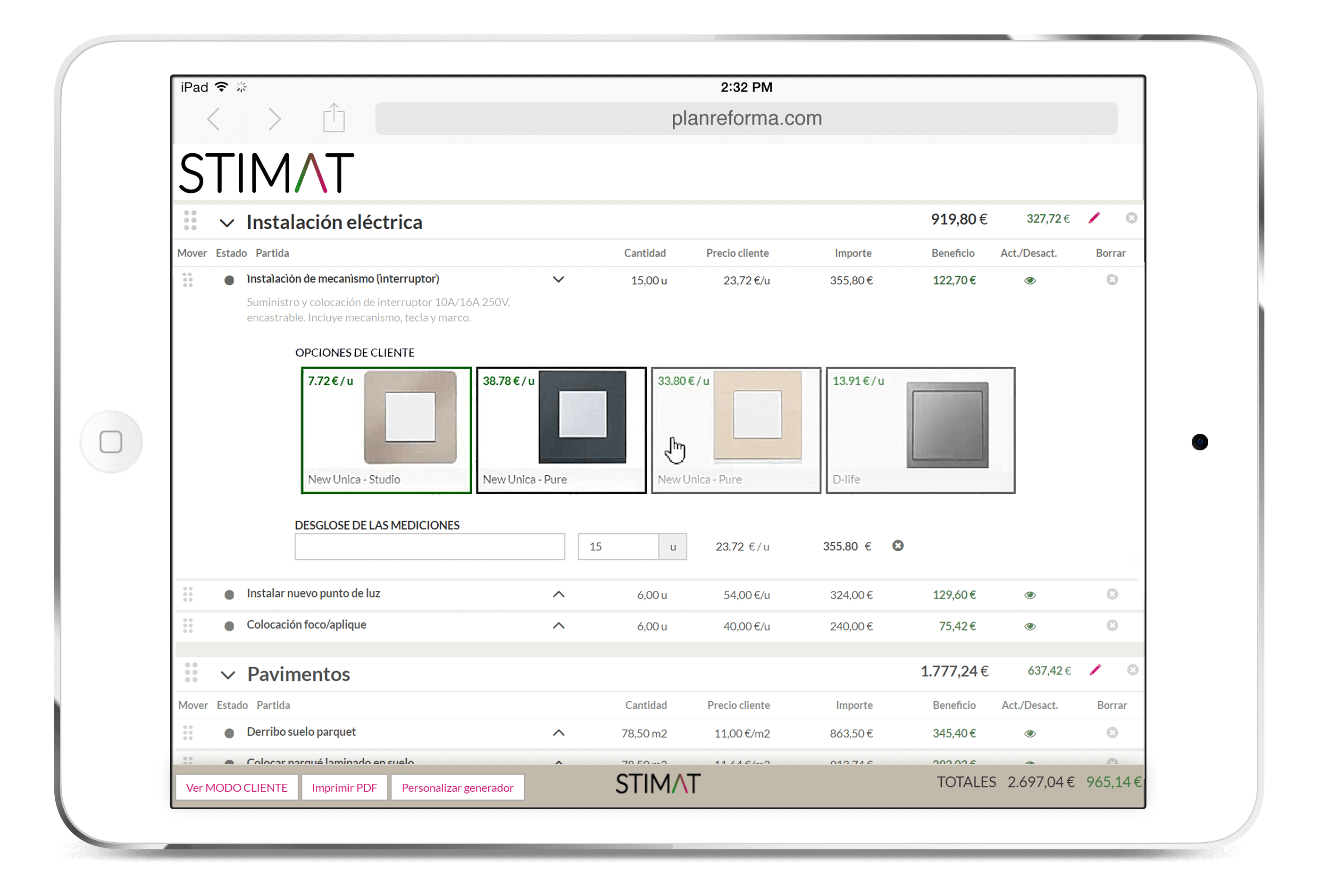Screen dimensions: 1321x896
Task: Delete the Derribo suelo parquet row
Action: point(1112,733)
